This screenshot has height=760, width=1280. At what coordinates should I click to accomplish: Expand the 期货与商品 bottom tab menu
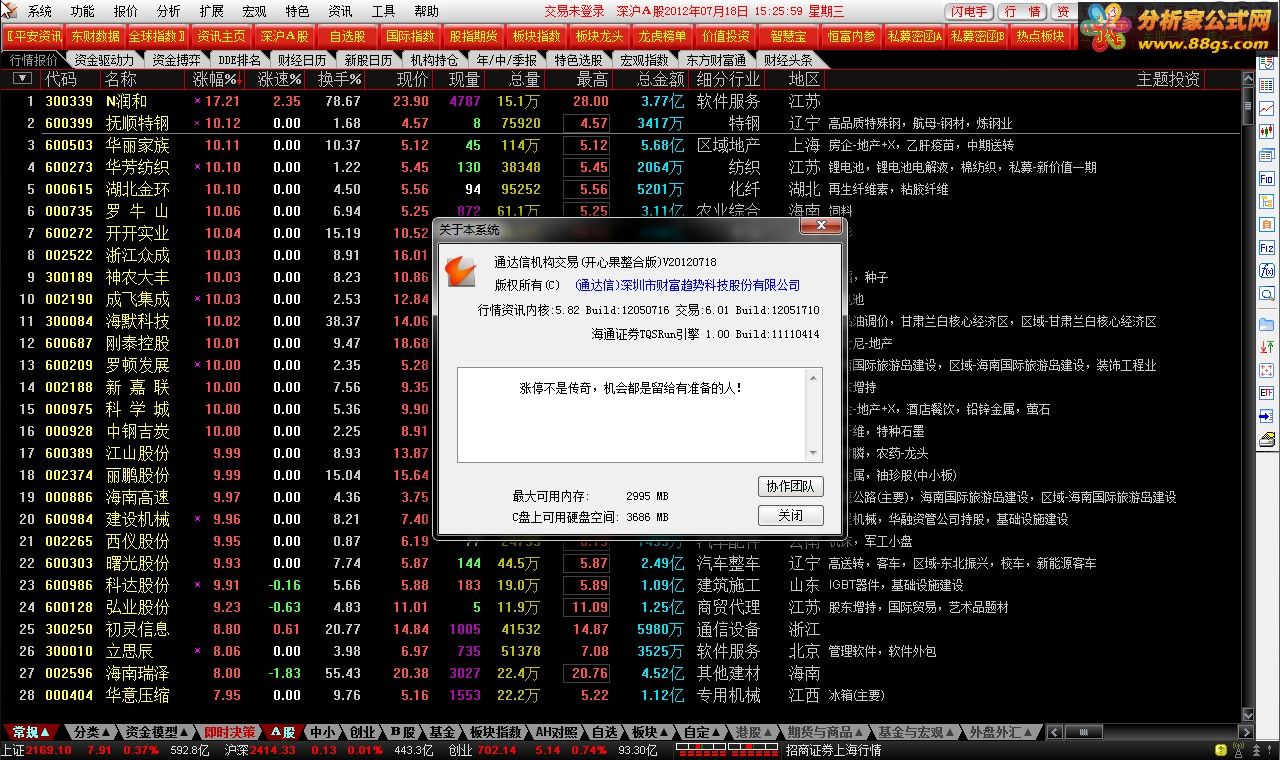click(825, 732)
